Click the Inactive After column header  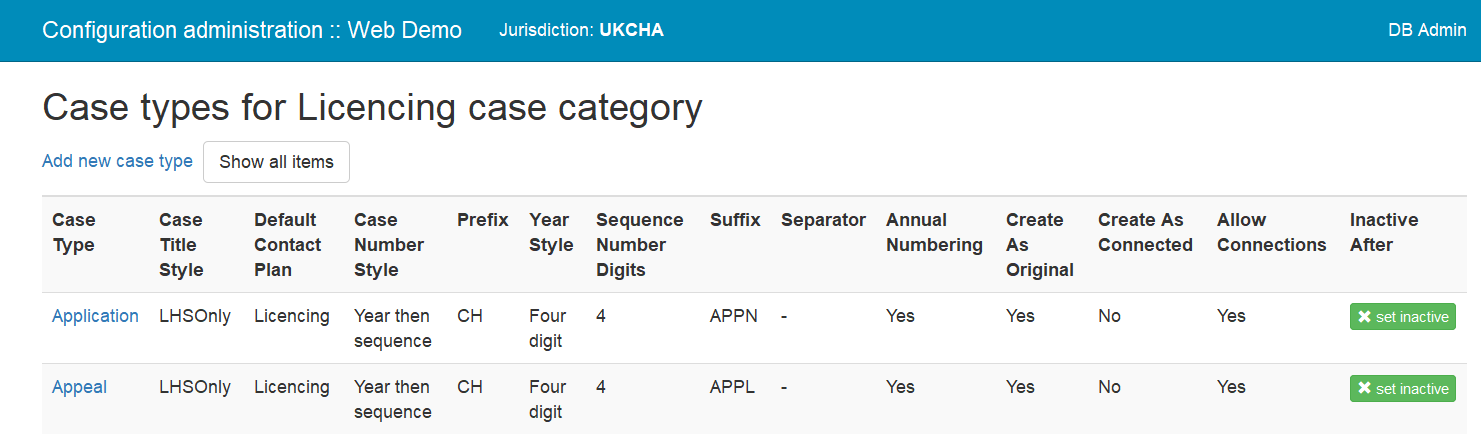pyautogui.click(x=1384, y=232)
